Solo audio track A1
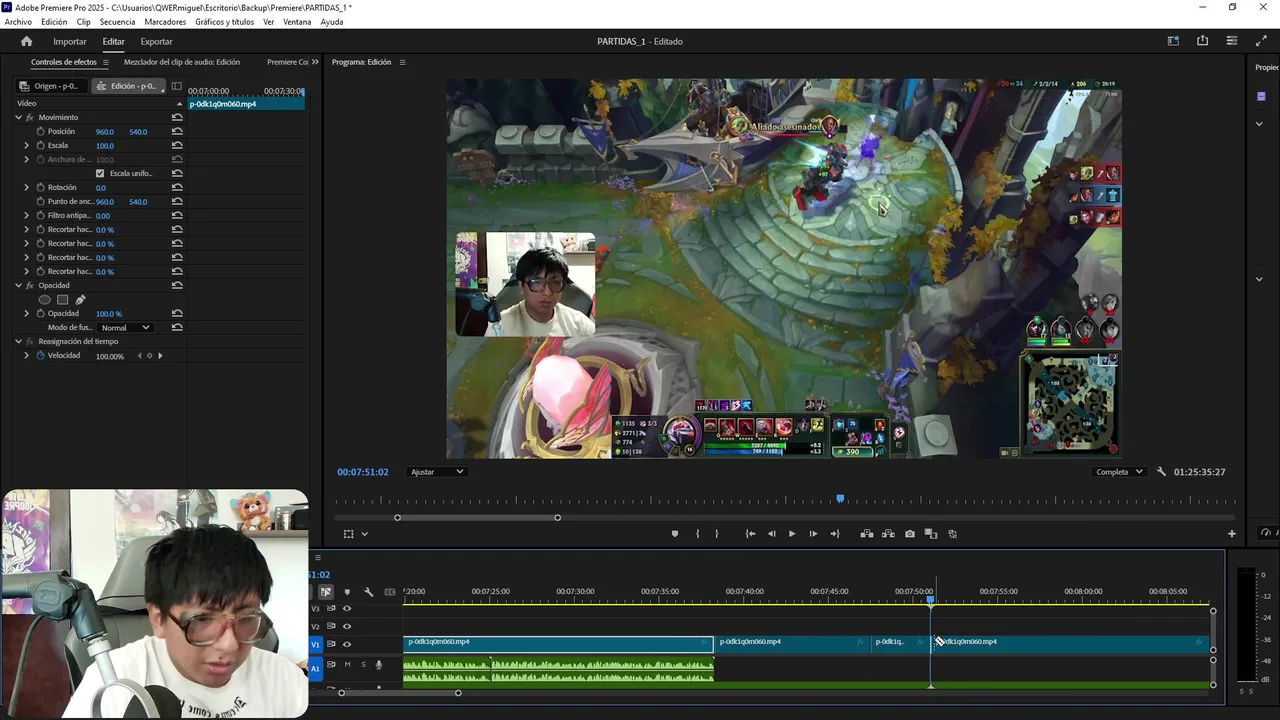The image size is (1280, 720). pos(363,664)
